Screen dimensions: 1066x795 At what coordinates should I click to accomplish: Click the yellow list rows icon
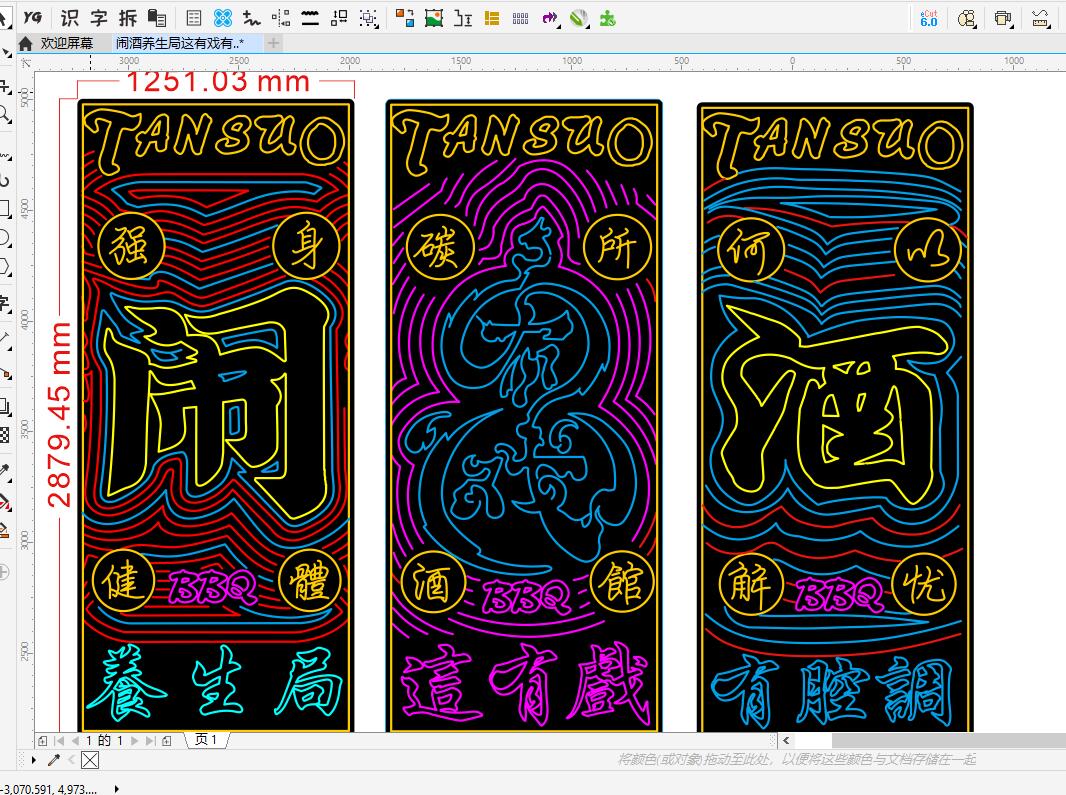click(492, 18)
